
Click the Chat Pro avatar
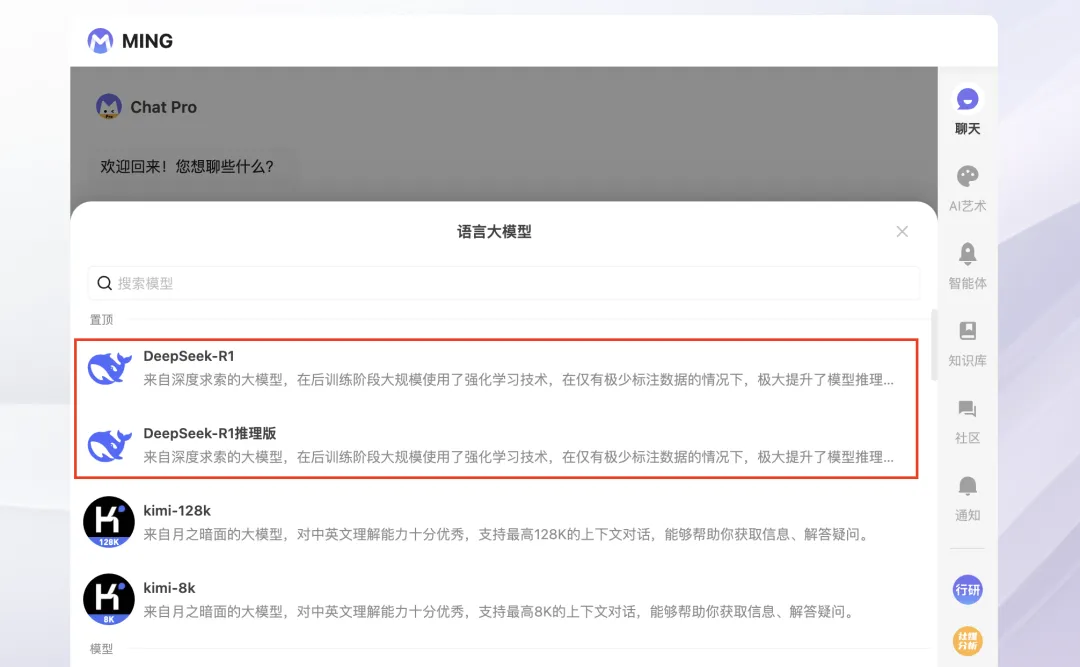point(108,107)
